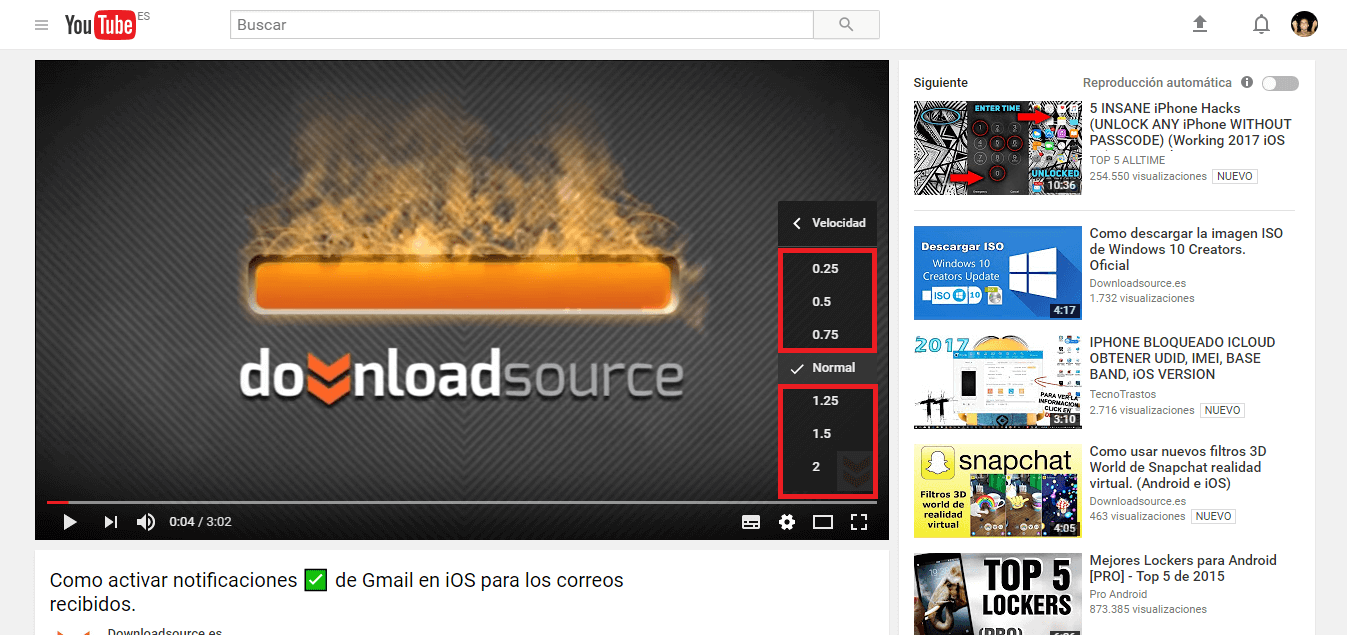The image size is (1347, 635).
Task: Open Descargar ISO Windows 10 thumbnail
Action: (x=998, y=273)
